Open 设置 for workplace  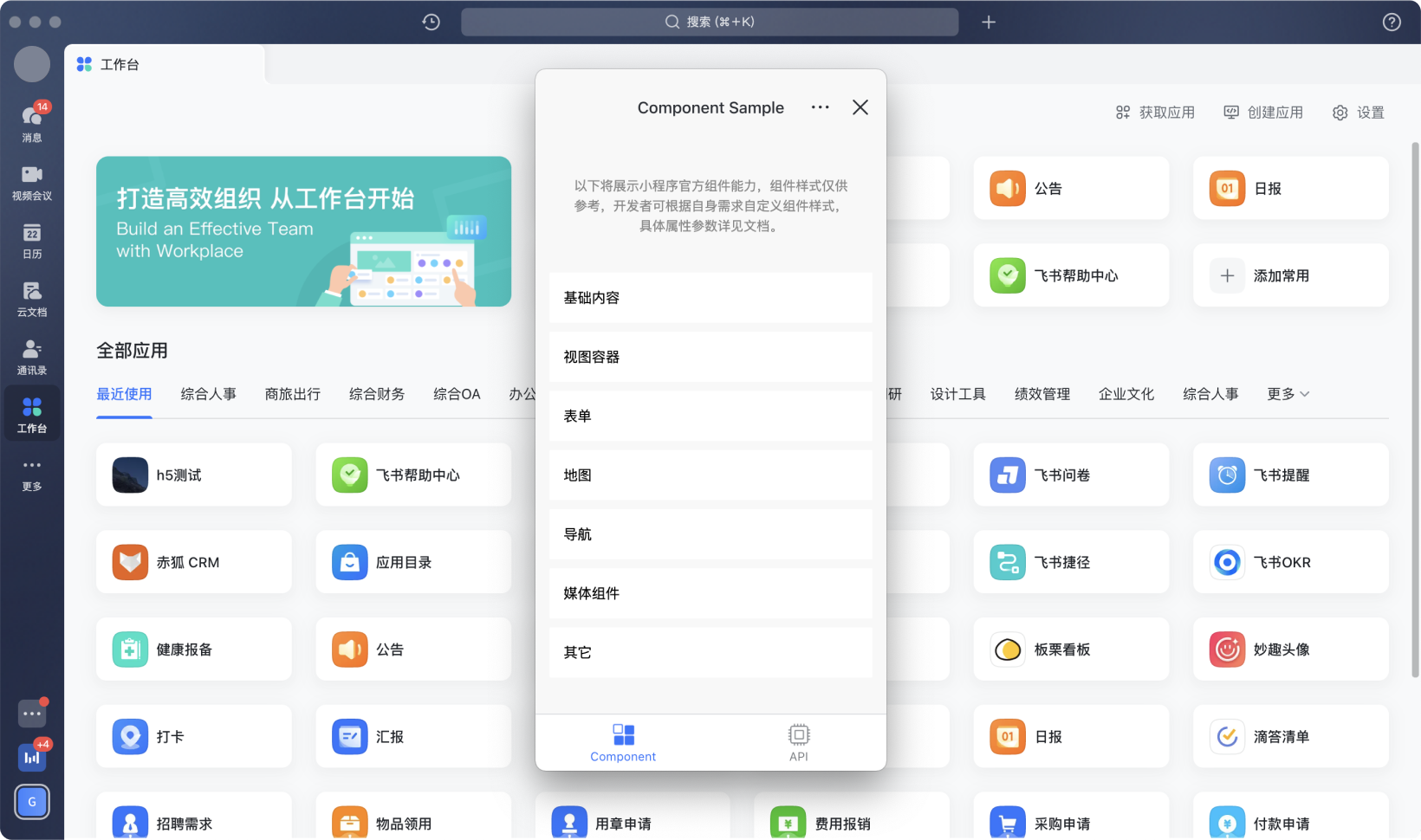click(1358, 113)
